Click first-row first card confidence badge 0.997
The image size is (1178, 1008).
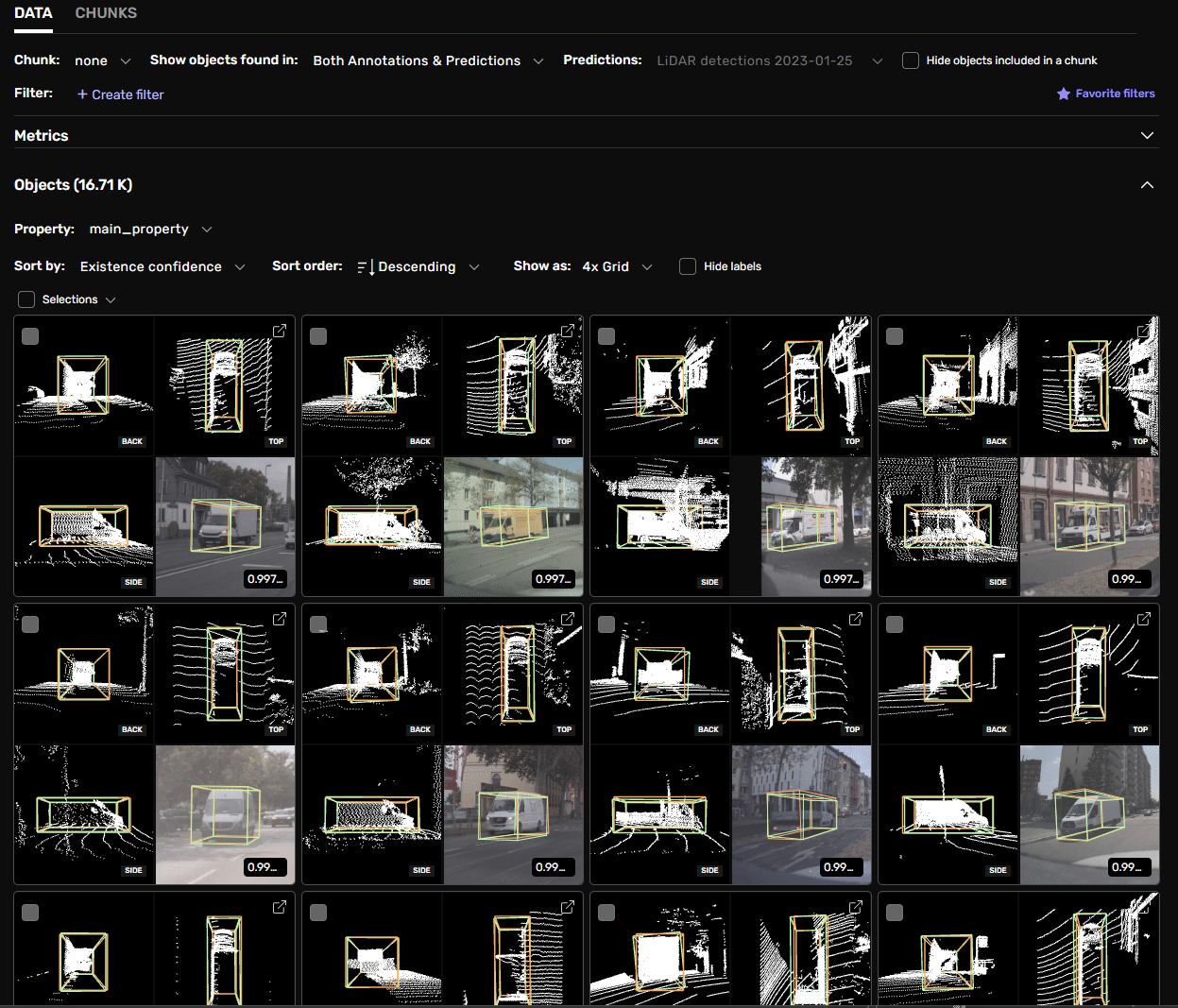[x=265, y=578]
